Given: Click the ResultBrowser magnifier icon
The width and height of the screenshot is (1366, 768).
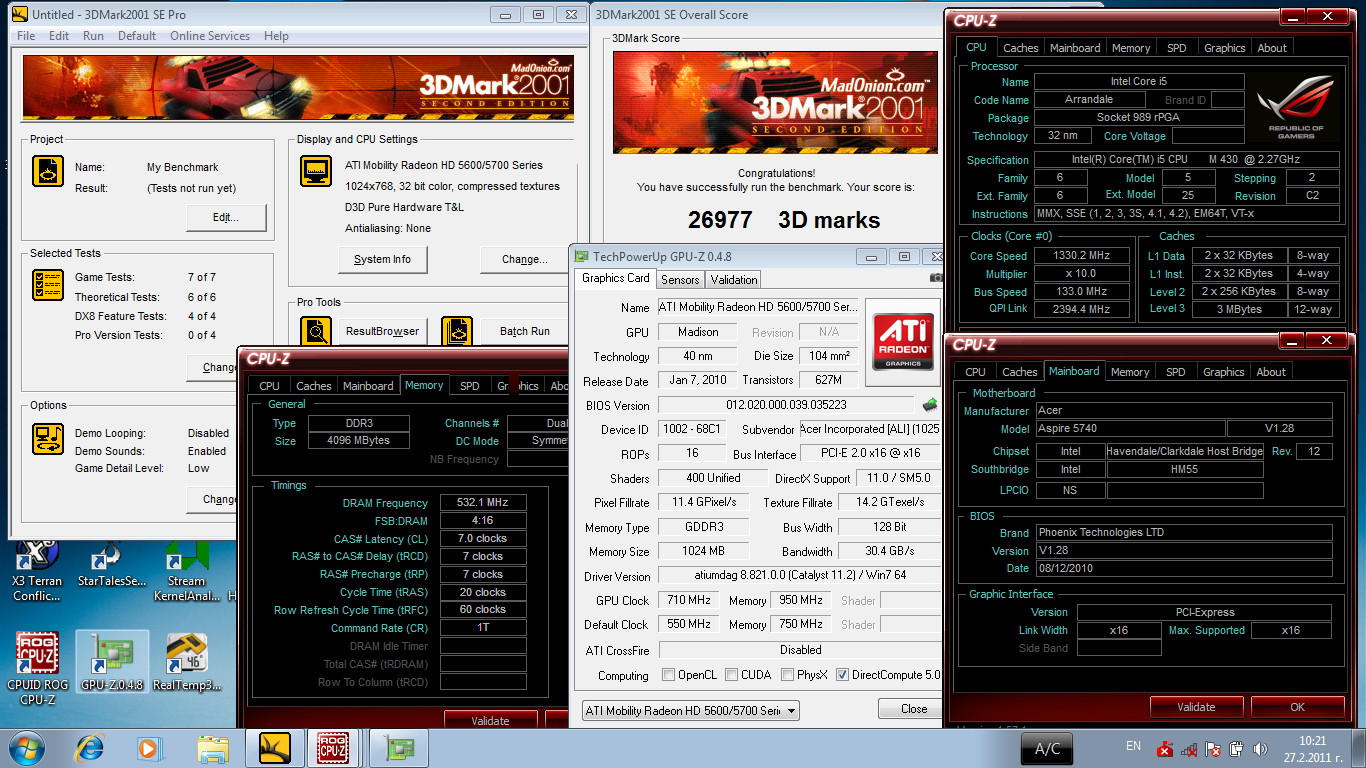Looking at the screenshot, I should (317, 330).
